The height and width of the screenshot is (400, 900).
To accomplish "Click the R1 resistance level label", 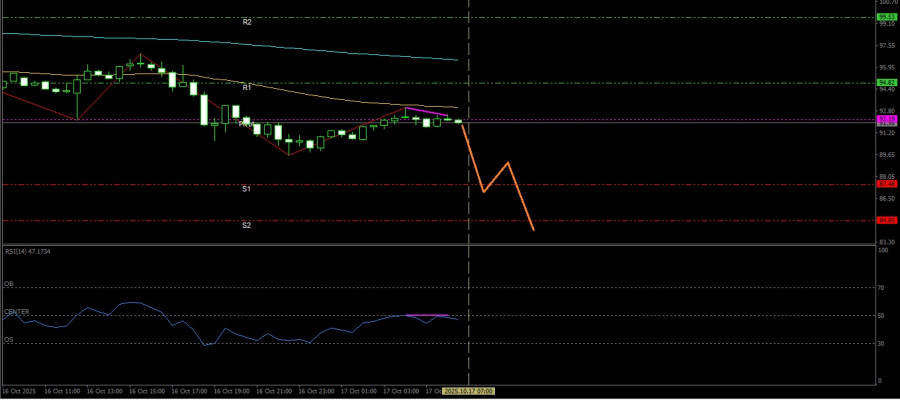I will 246,87.
